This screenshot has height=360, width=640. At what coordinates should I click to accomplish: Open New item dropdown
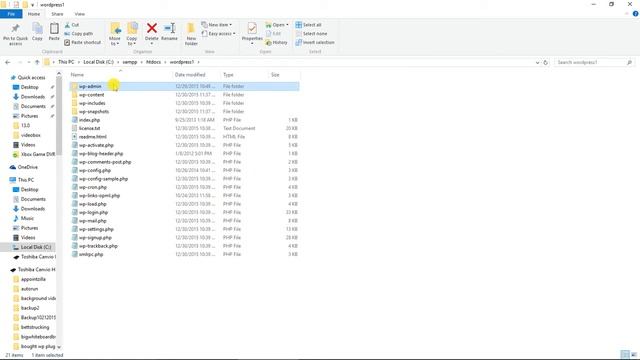coord(217,25)
